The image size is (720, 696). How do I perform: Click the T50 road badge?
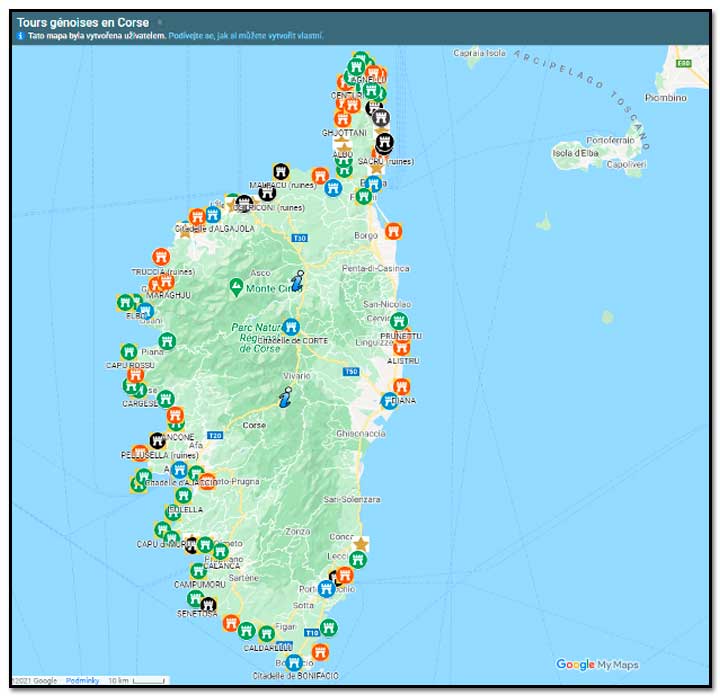point(351,371)
